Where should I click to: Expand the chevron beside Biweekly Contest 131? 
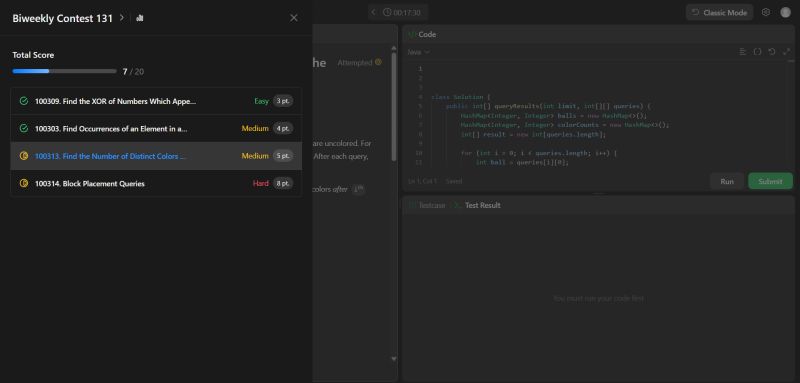(x=121, y=17)
